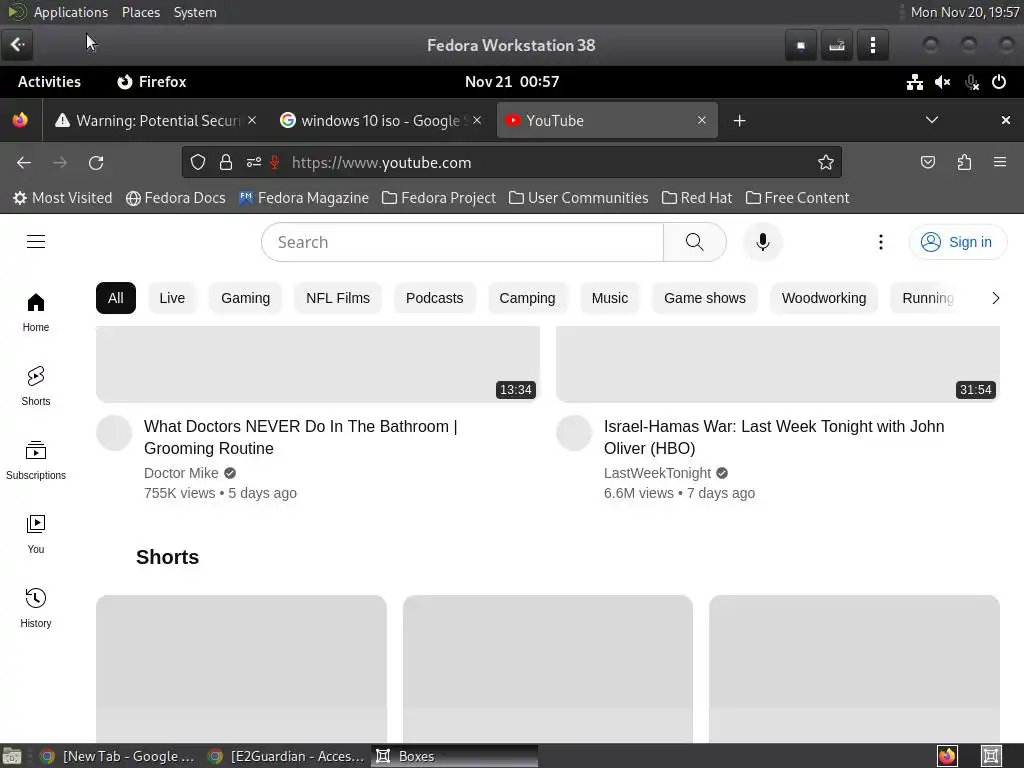Filter by Woodworking chip

(824, 298)
